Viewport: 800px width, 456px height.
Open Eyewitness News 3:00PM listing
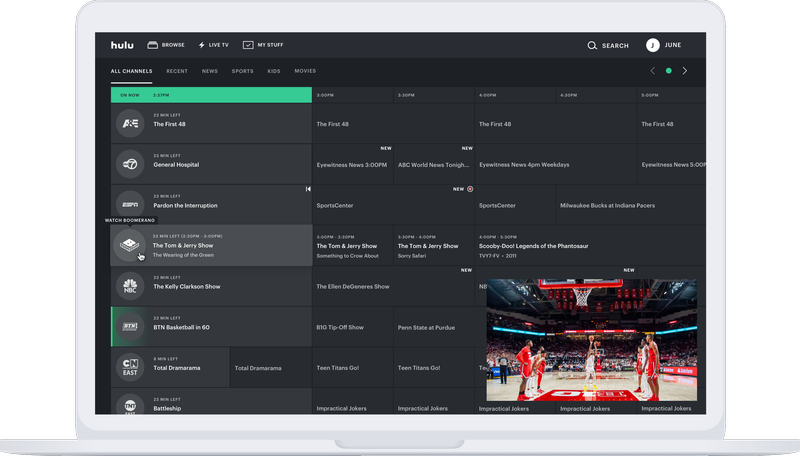[353, 164]
